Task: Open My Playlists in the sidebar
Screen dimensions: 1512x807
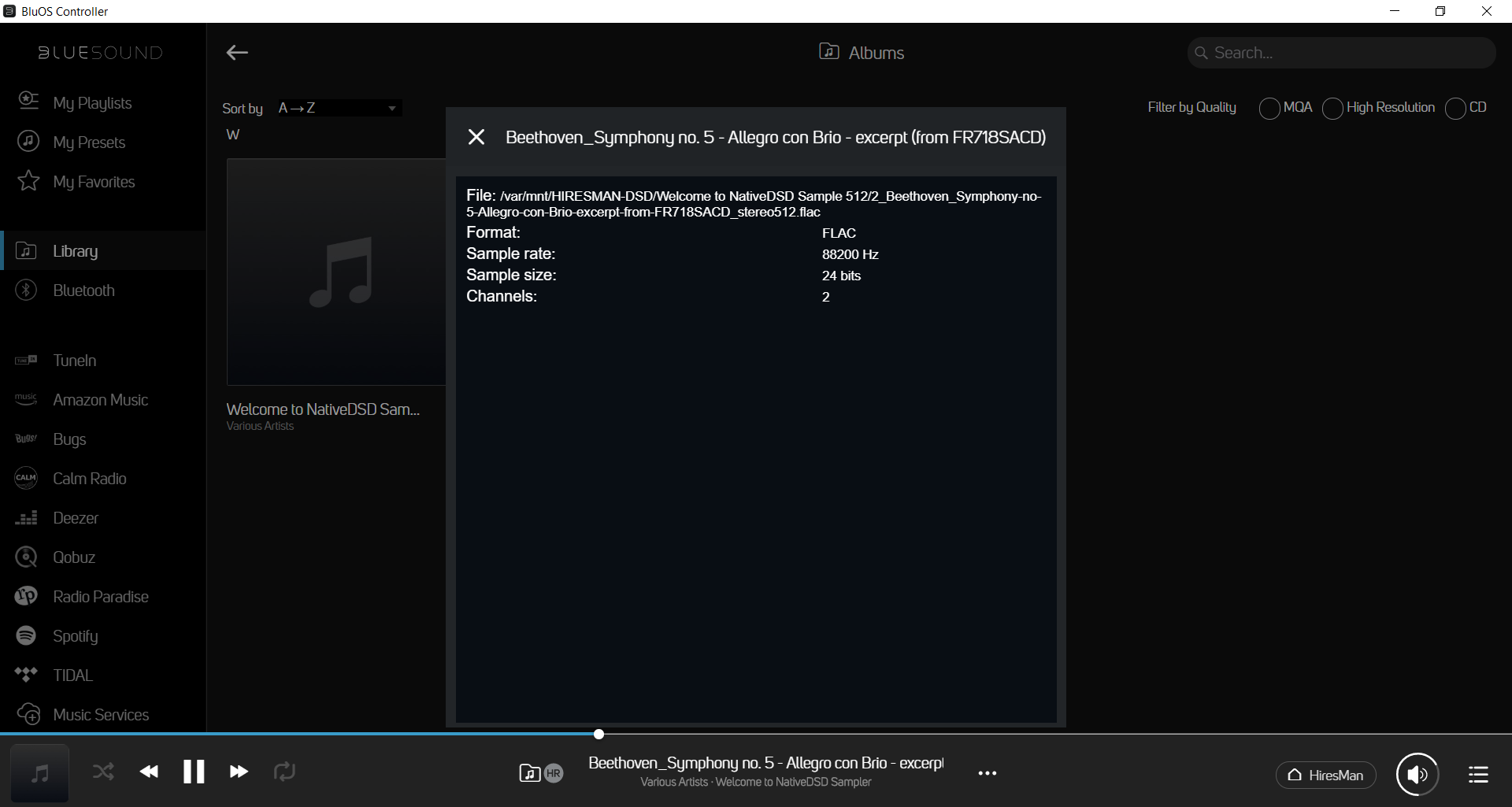Action: tap(92, 103)
